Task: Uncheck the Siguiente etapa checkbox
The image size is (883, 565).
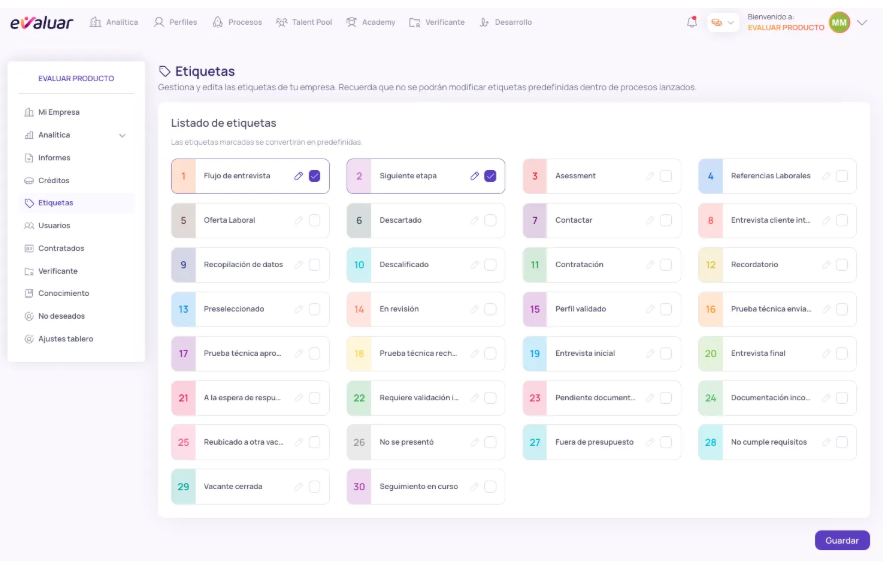Action: (490, 176)
